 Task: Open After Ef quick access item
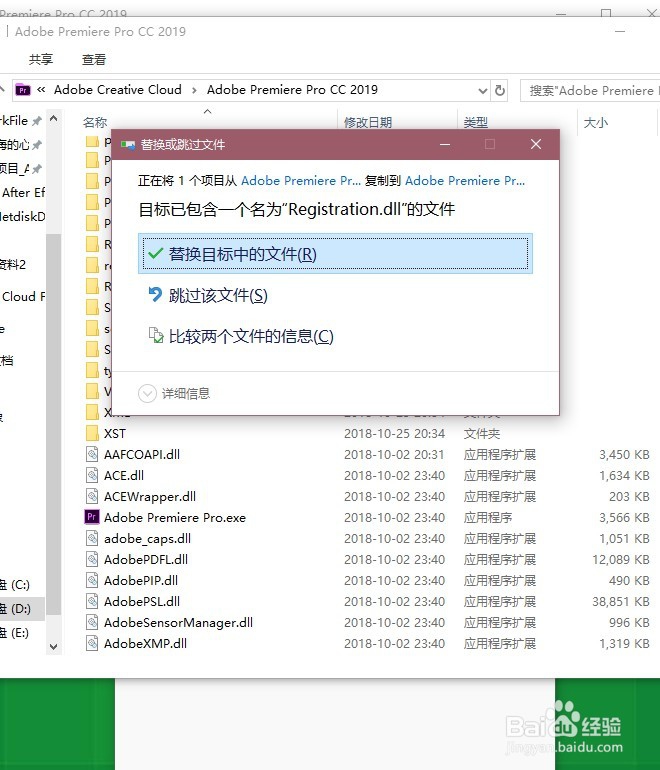click(23, 192)
